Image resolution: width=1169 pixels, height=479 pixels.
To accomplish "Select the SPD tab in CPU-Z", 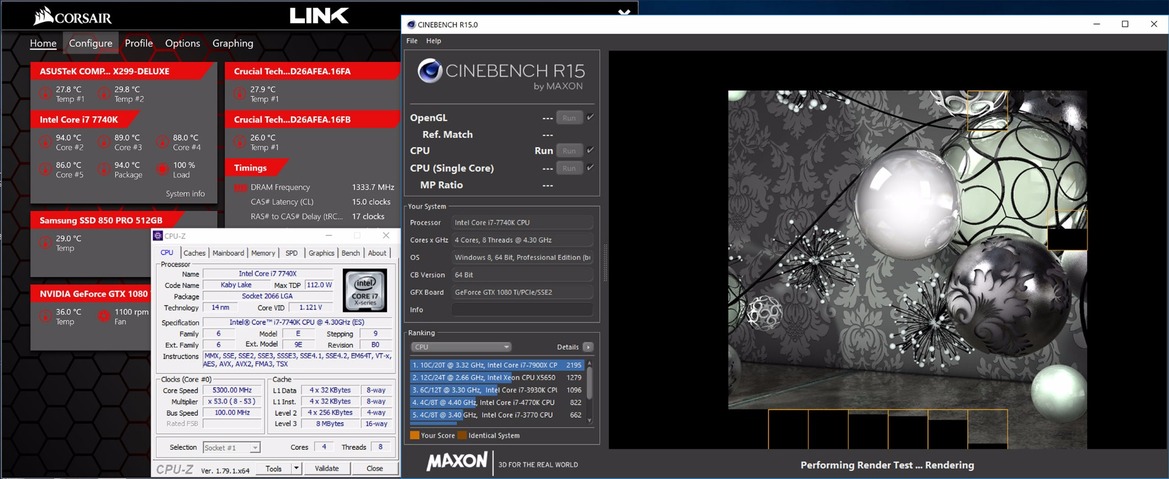I will pos(292,253).
